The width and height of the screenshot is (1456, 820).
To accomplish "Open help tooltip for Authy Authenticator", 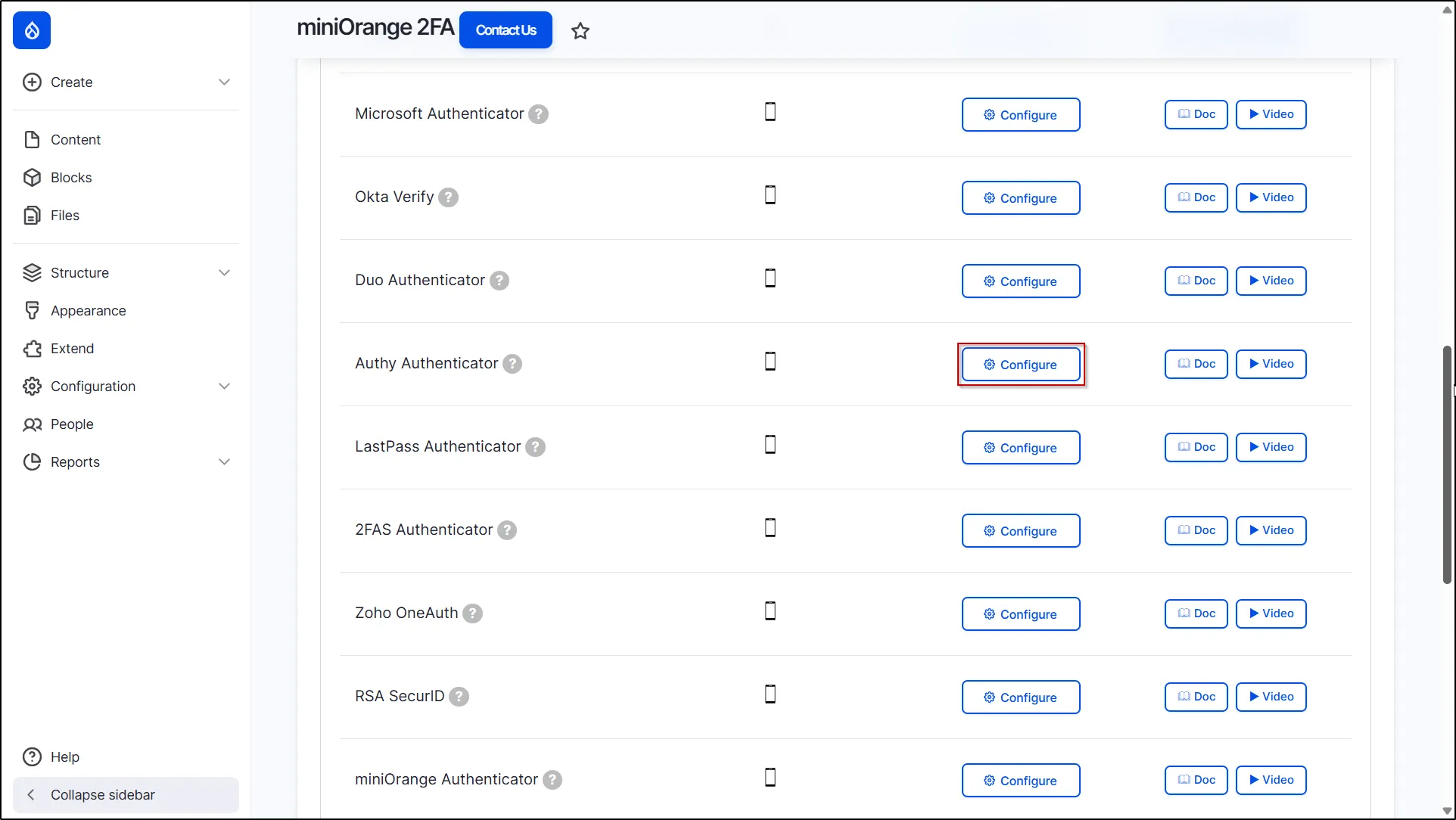I will click(512, 364).
